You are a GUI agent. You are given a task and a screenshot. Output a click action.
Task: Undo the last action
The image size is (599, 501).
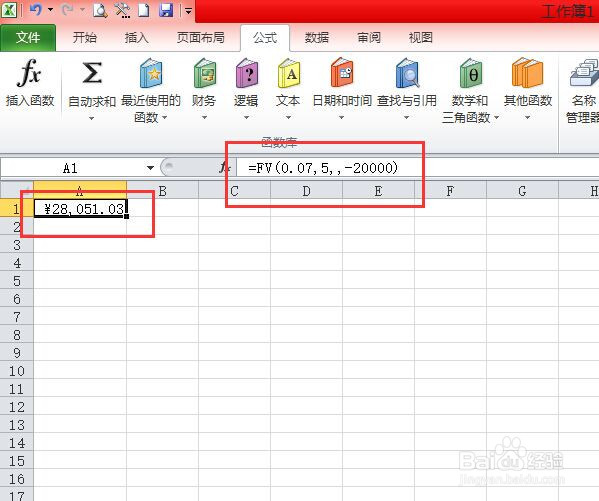coord(36,9)
